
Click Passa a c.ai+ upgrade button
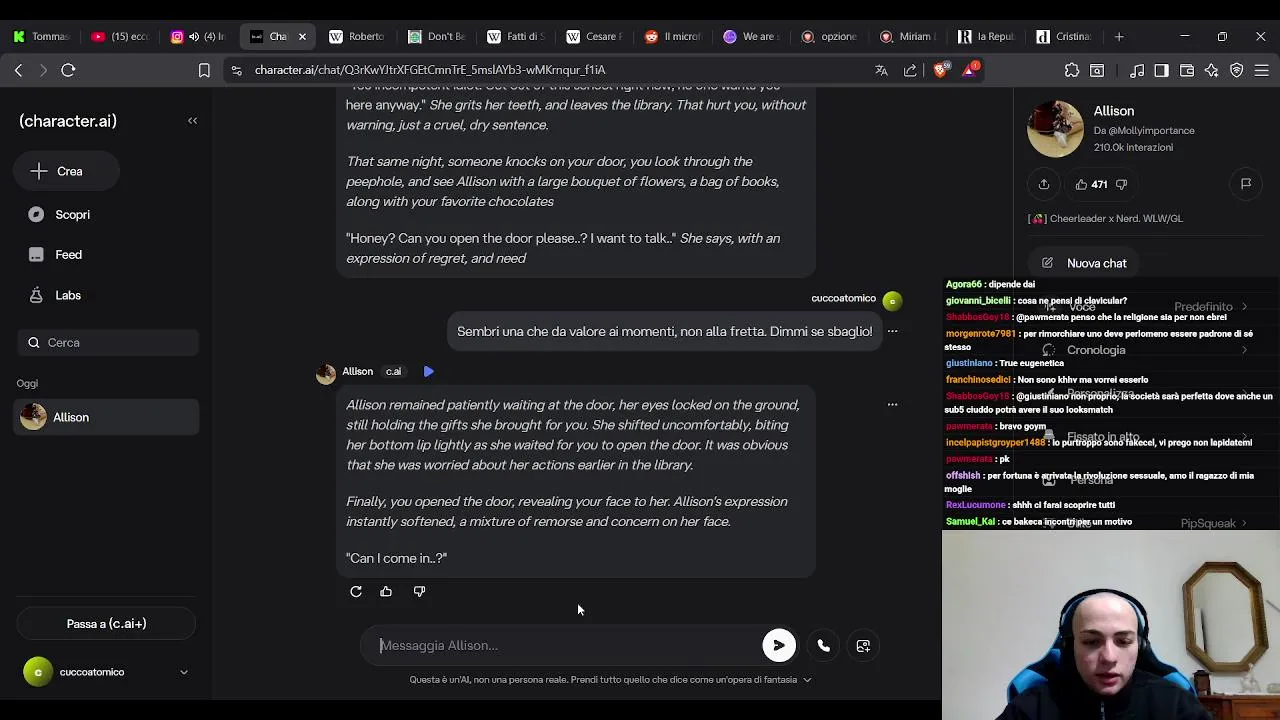click(x=106, y=624)
